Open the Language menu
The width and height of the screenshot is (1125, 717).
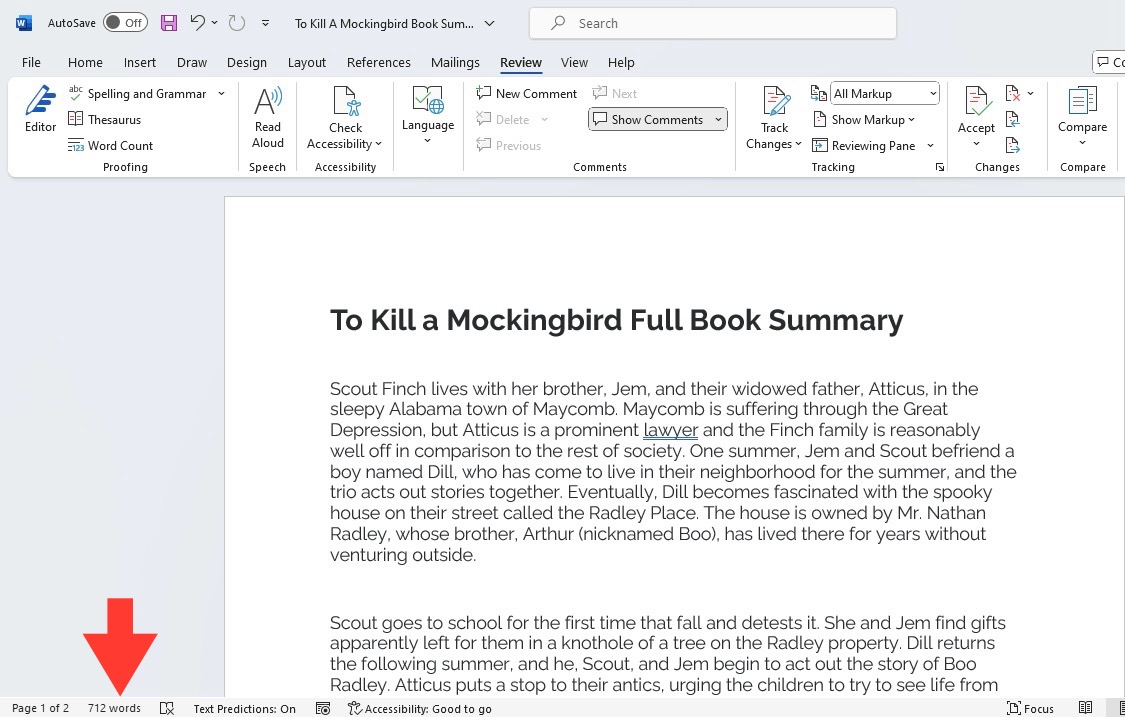[428, 116]
